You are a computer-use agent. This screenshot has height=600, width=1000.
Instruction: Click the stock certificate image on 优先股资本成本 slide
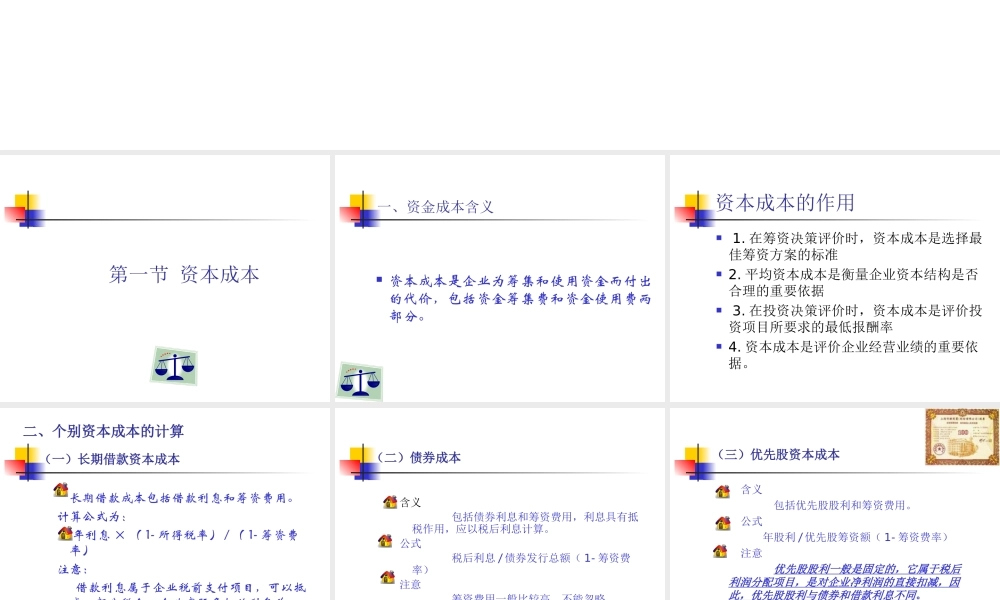961,437
